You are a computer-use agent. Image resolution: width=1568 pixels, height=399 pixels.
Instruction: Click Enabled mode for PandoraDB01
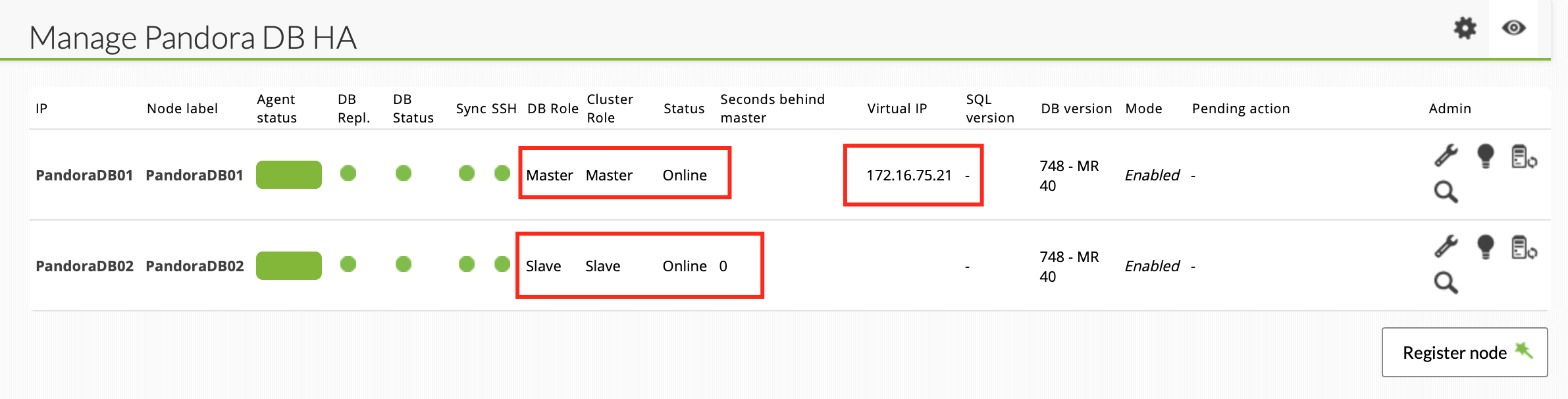pos(1152,175)
